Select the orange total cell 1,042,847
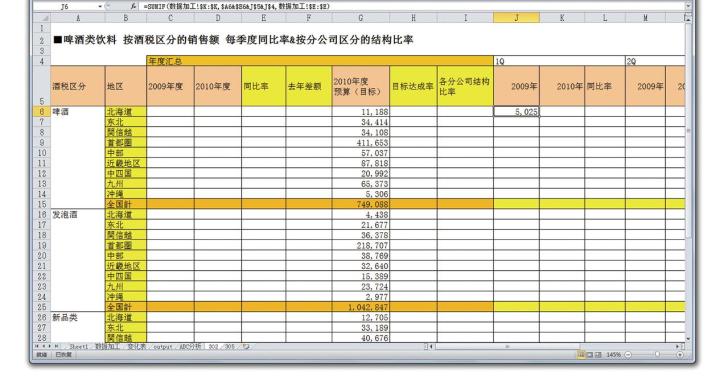This screenshot has height=381, width=720. pos(360,307)
